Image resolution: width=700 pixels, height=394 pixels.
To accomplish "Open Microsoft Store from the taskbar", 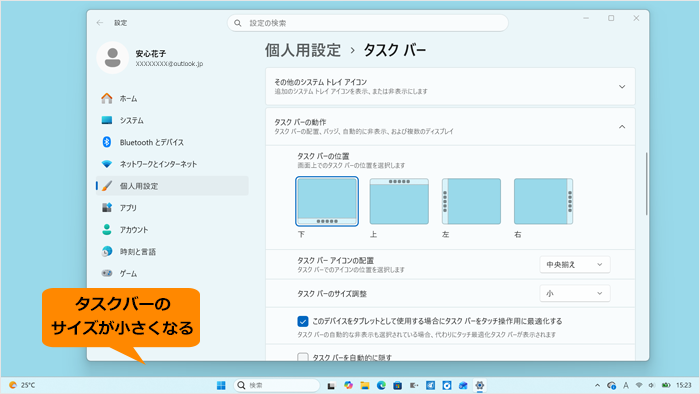I will pos(397,386).
